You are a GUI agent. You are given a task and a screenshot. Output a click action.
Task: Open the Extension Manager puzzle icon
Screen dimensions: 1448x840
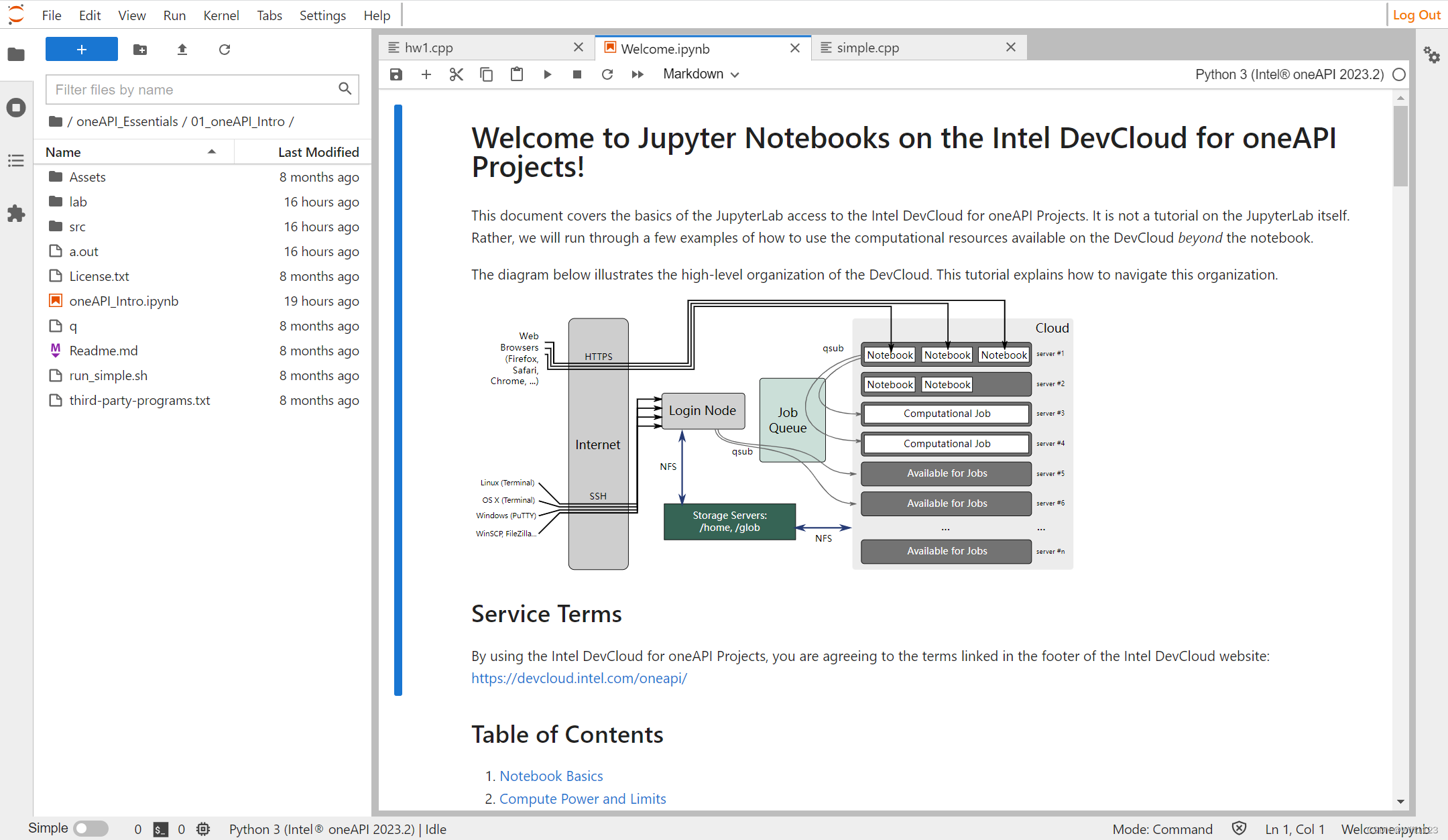[16, 214]
